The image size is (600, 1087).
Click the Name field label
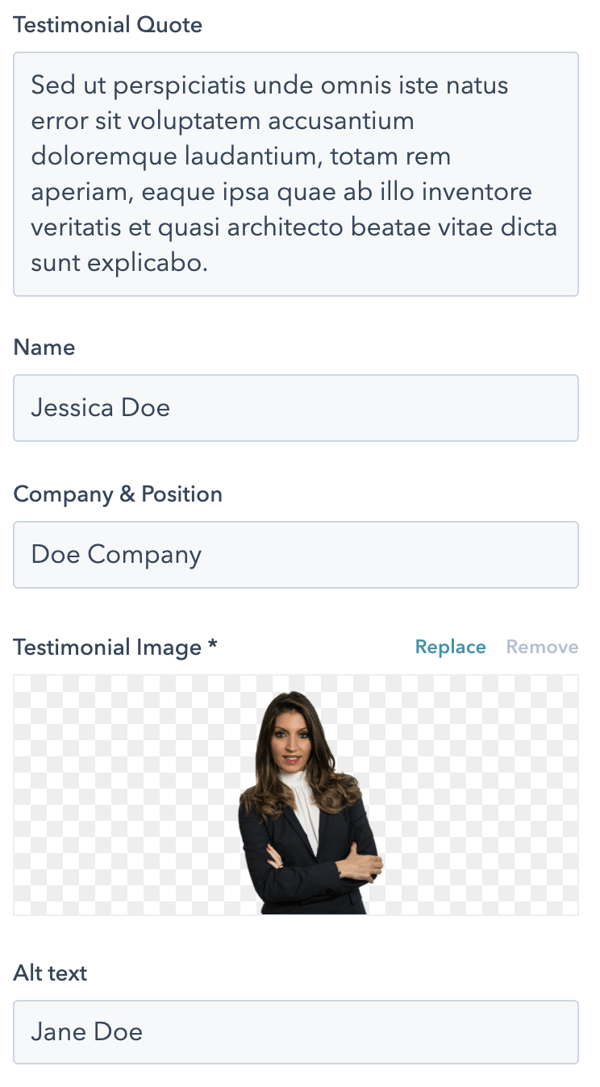click(44, 347)
